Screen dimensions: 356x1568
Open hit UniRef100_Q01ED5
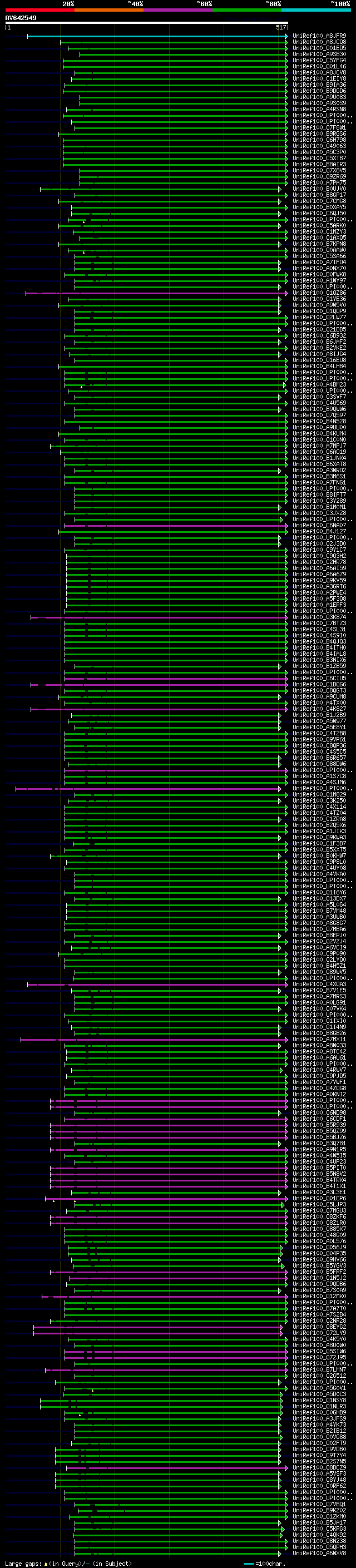pyautogui.click(x=319, y=48)
